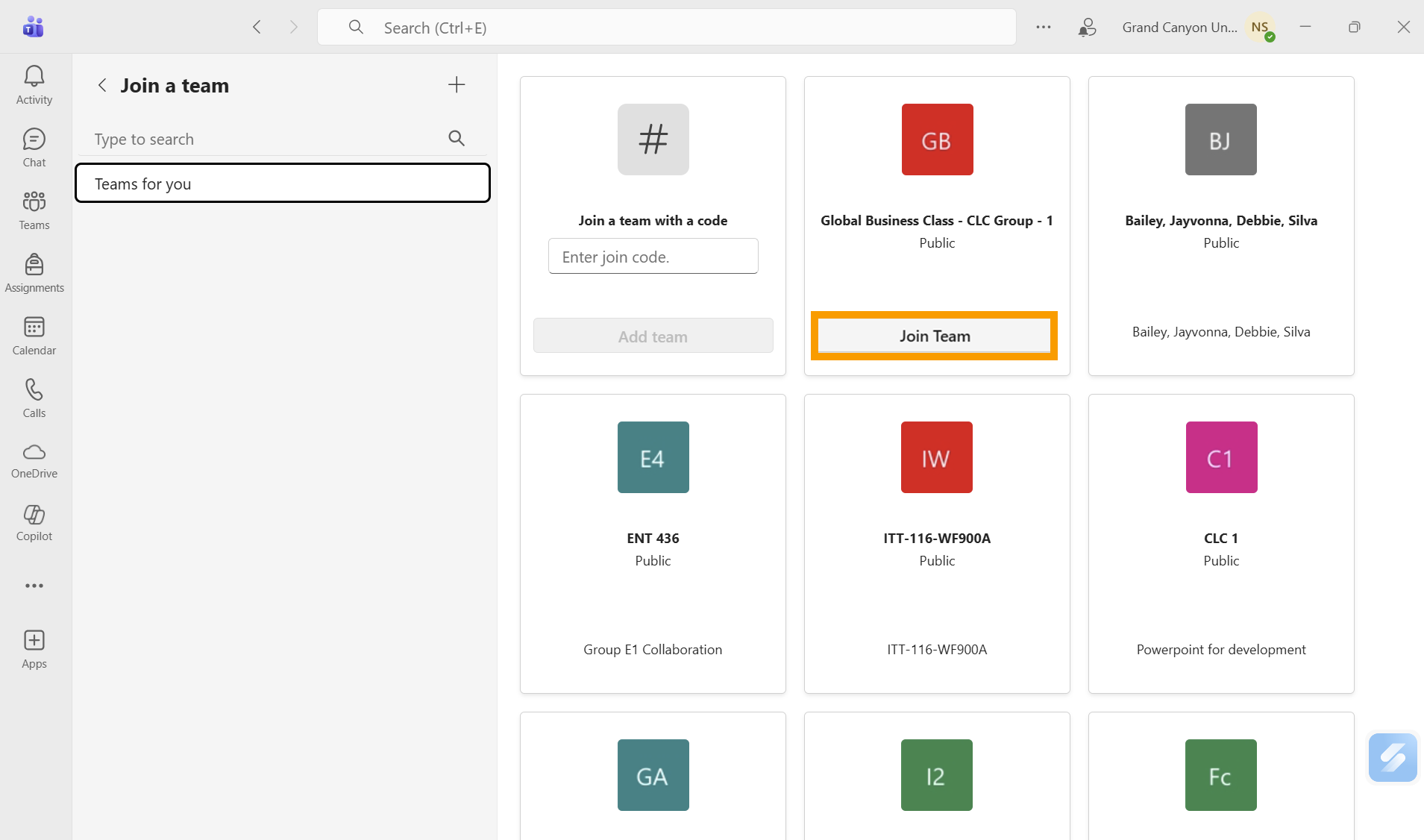
Task: Open the Activity bell icon
Action: coord(34,85)
